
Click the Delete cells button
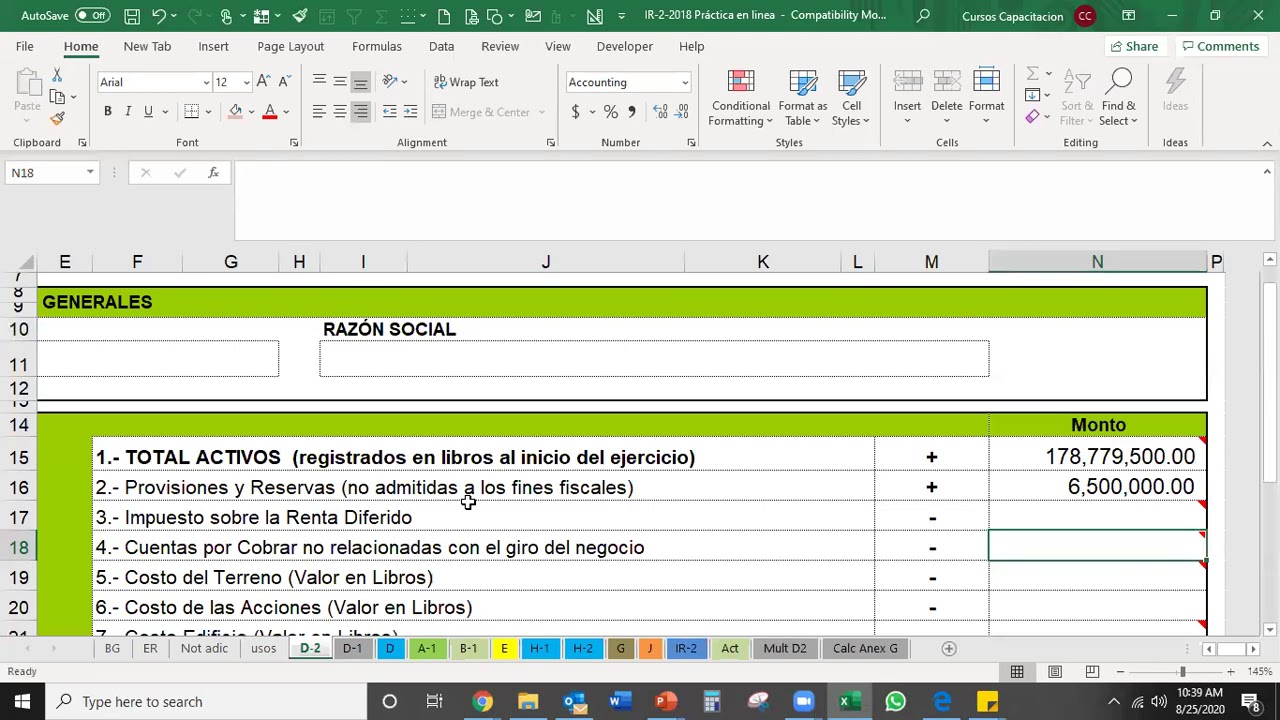point(947,98)
